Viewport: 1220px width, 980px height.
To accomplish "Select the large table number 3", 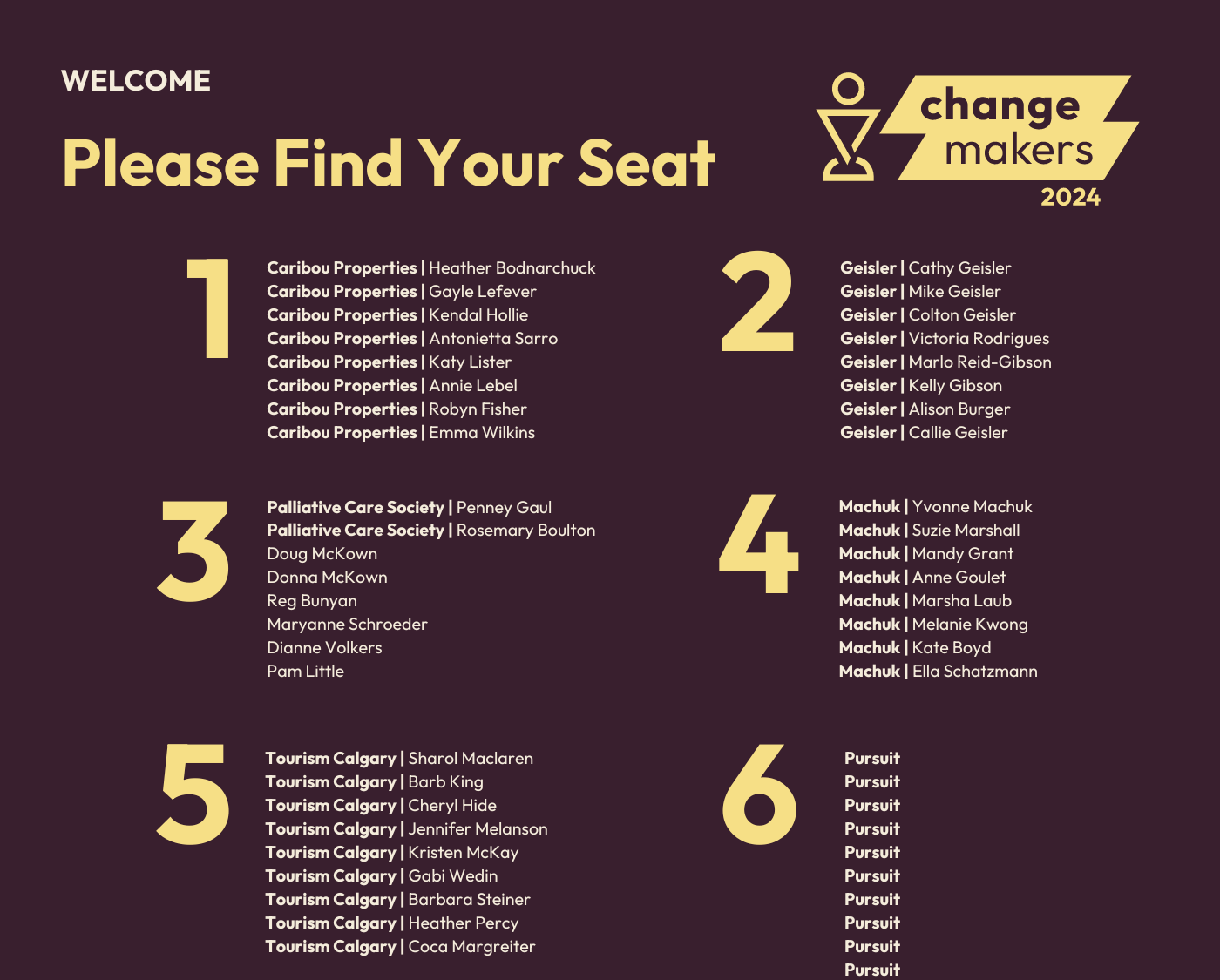I will [193, 551].
